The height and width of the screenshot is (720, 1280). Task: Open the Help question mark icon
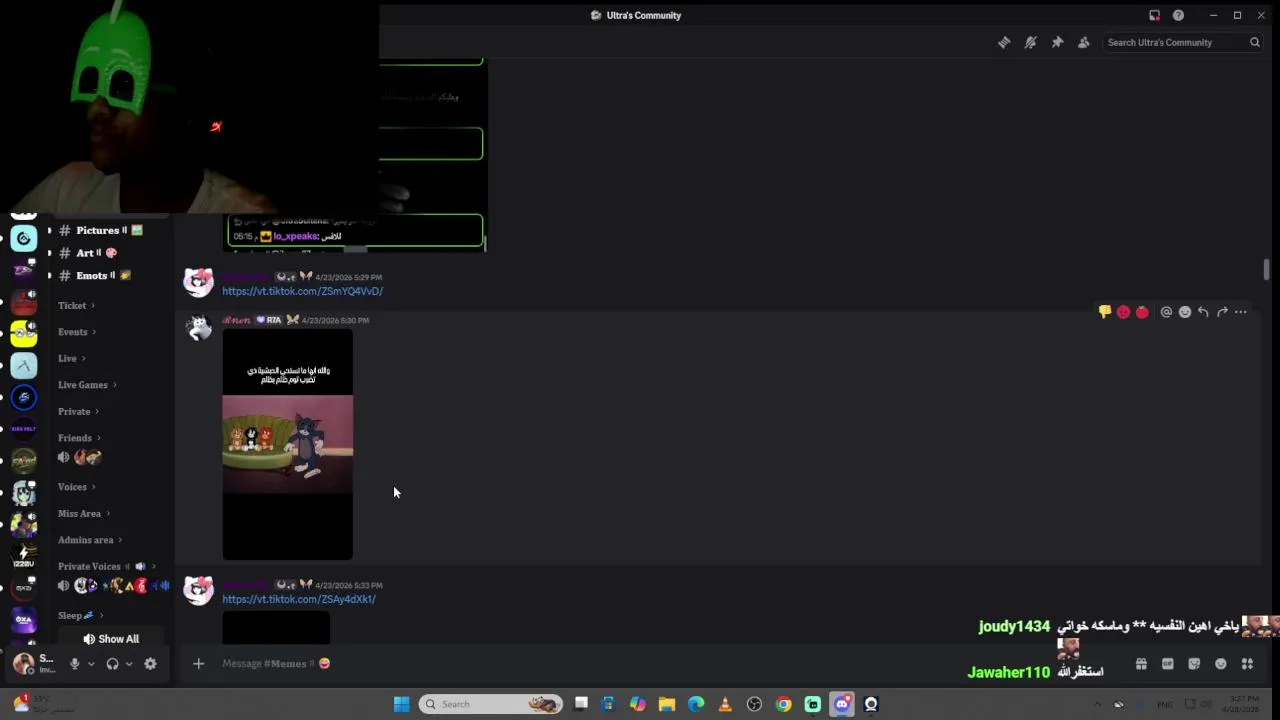(x=1178, y=15)
